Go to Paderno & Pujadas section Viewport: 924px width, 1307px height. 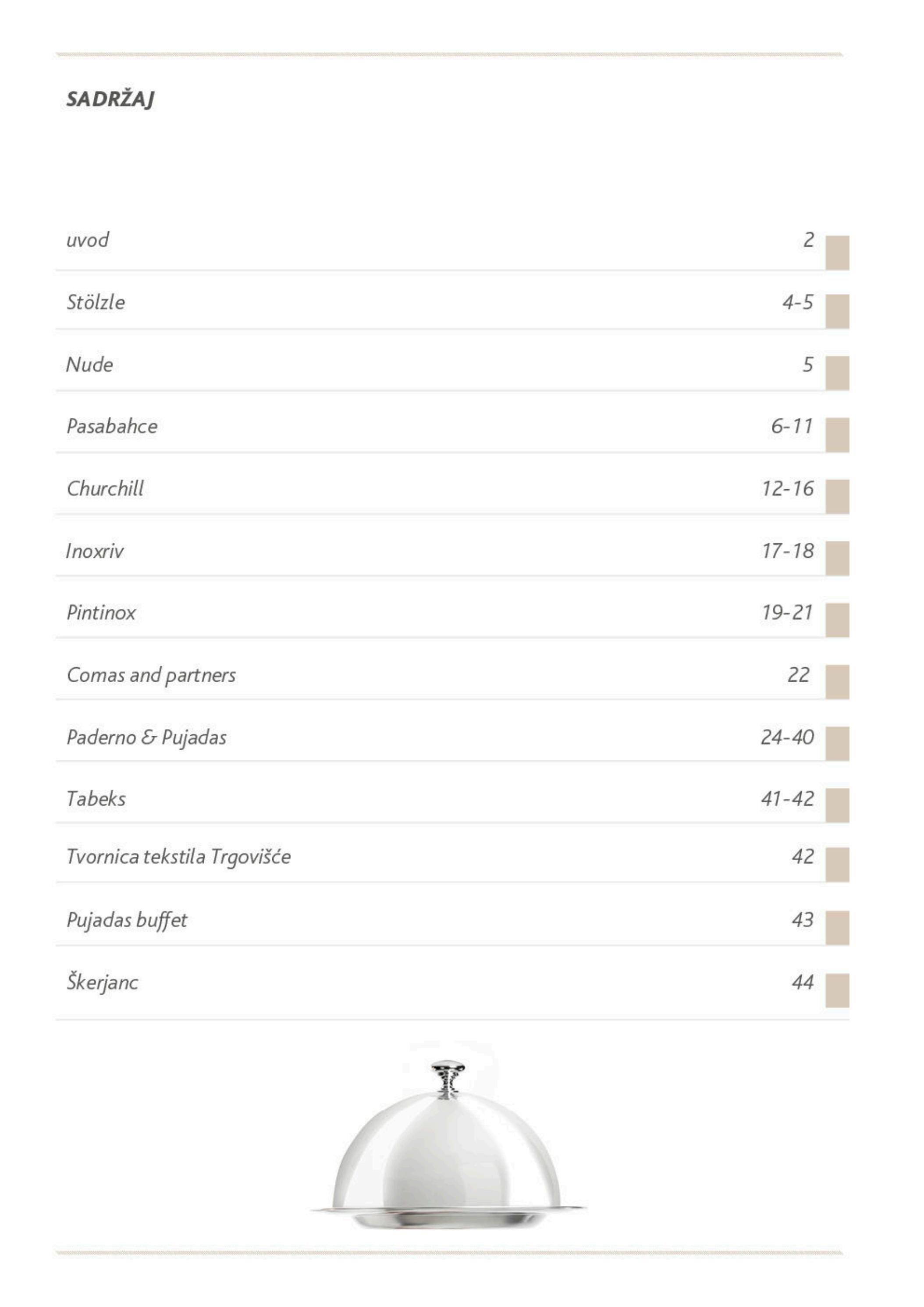point(146,737)
